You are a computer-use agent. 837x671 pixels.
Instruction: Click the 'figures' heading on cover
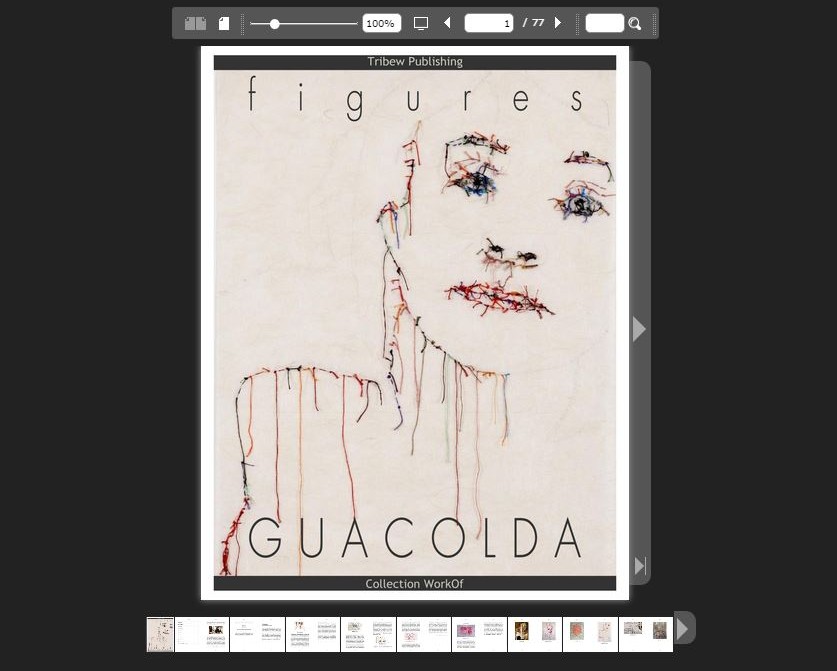tap(415, 98)
